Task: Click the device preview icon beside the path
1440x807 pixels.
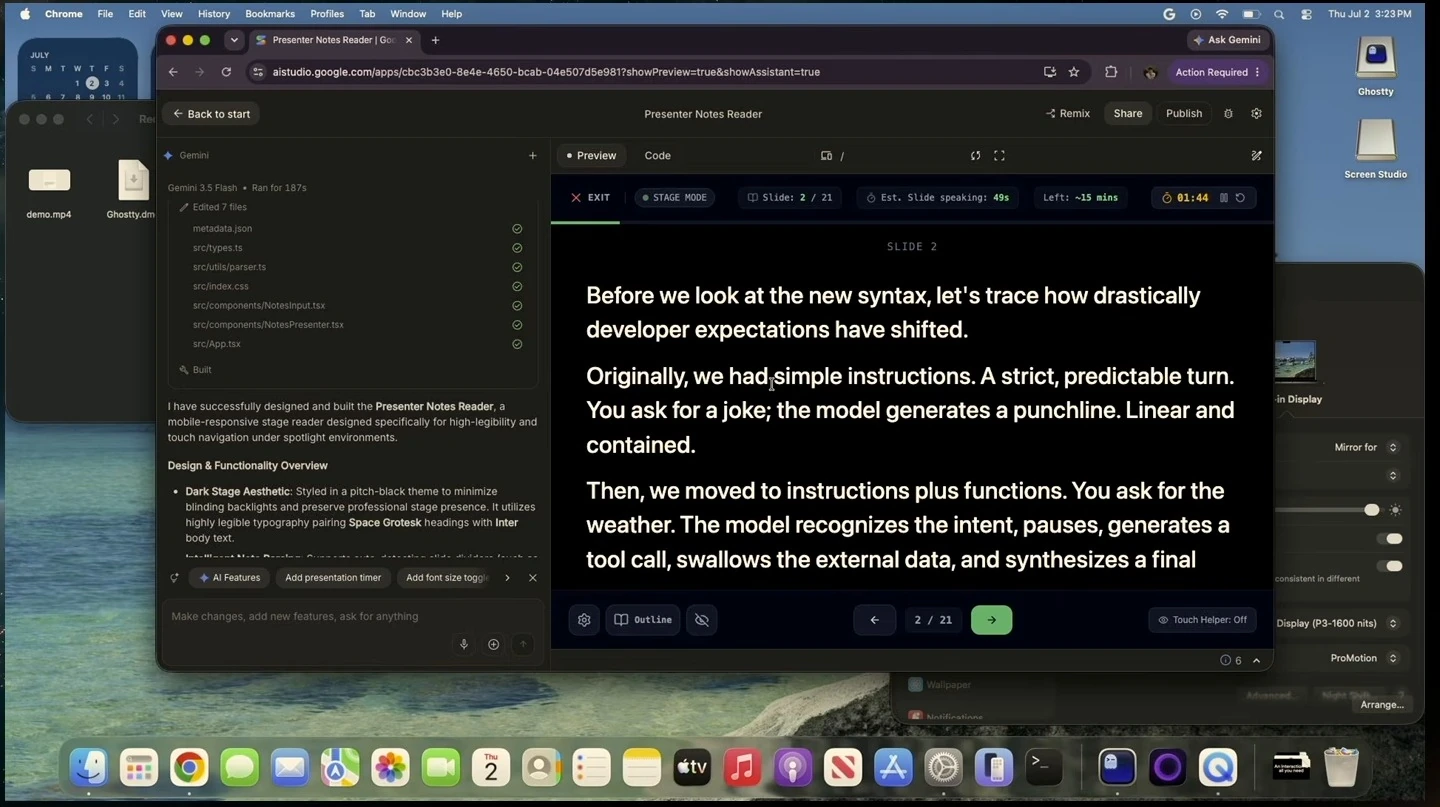Action: click(826, 156)
